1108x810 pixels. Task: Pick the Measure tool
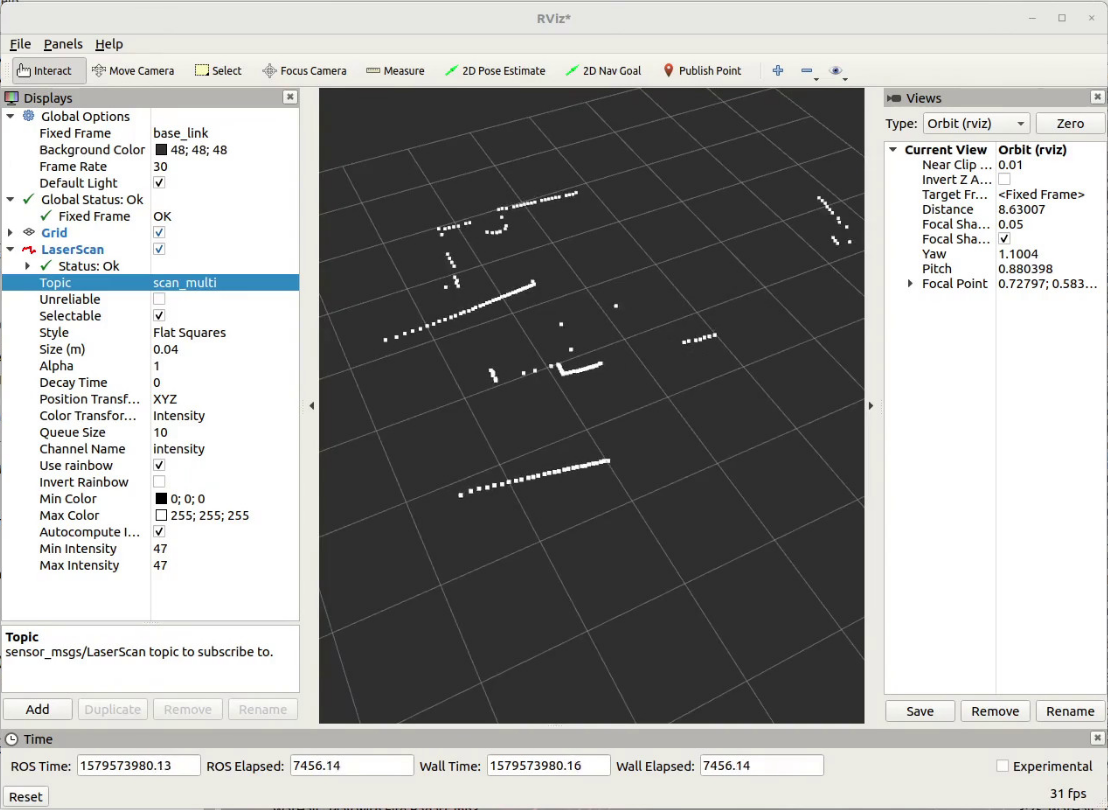tap(395, 71)
